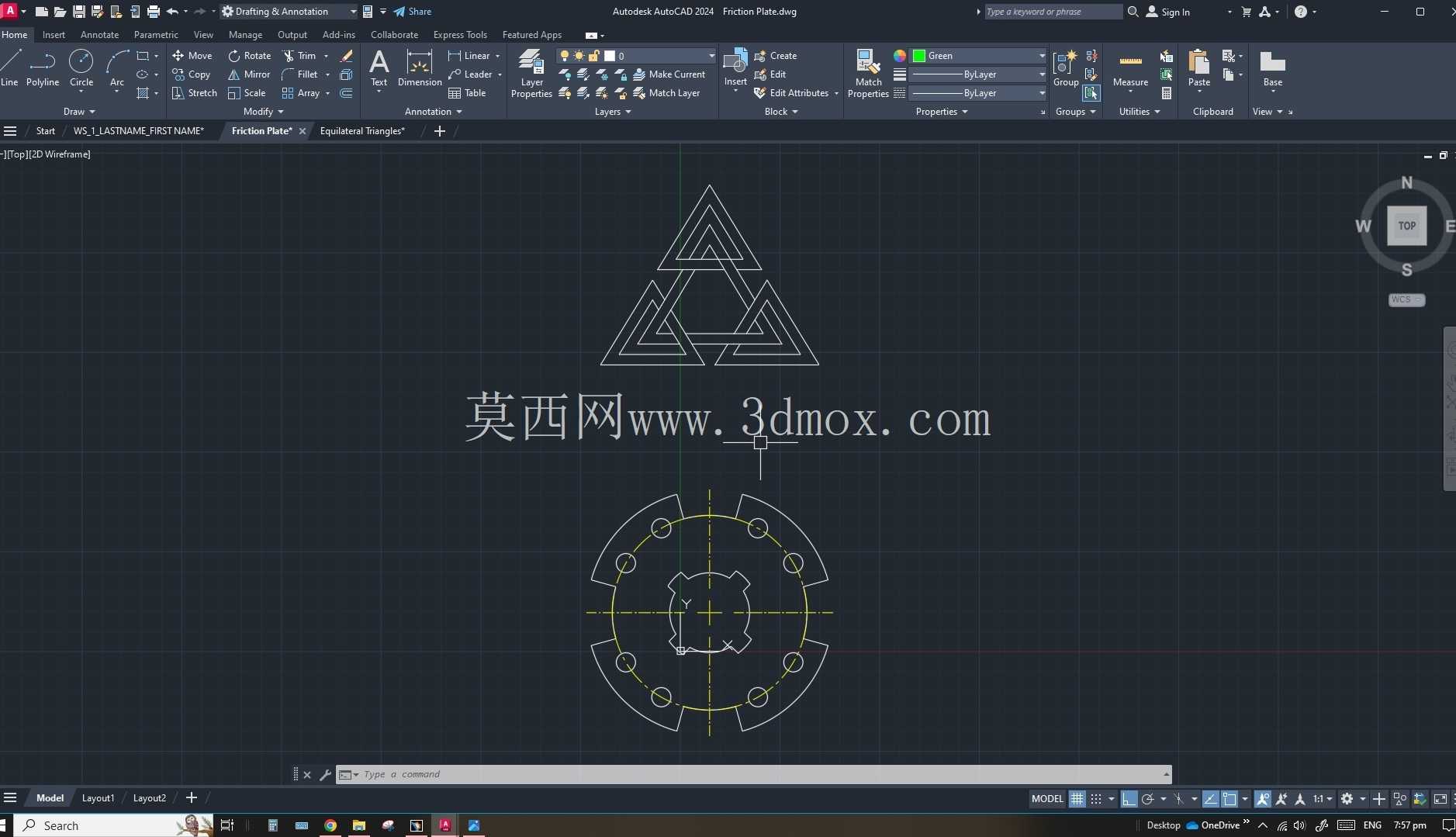Click the Share button
The image size is (1456, 837).
click(x=412, y=12)
